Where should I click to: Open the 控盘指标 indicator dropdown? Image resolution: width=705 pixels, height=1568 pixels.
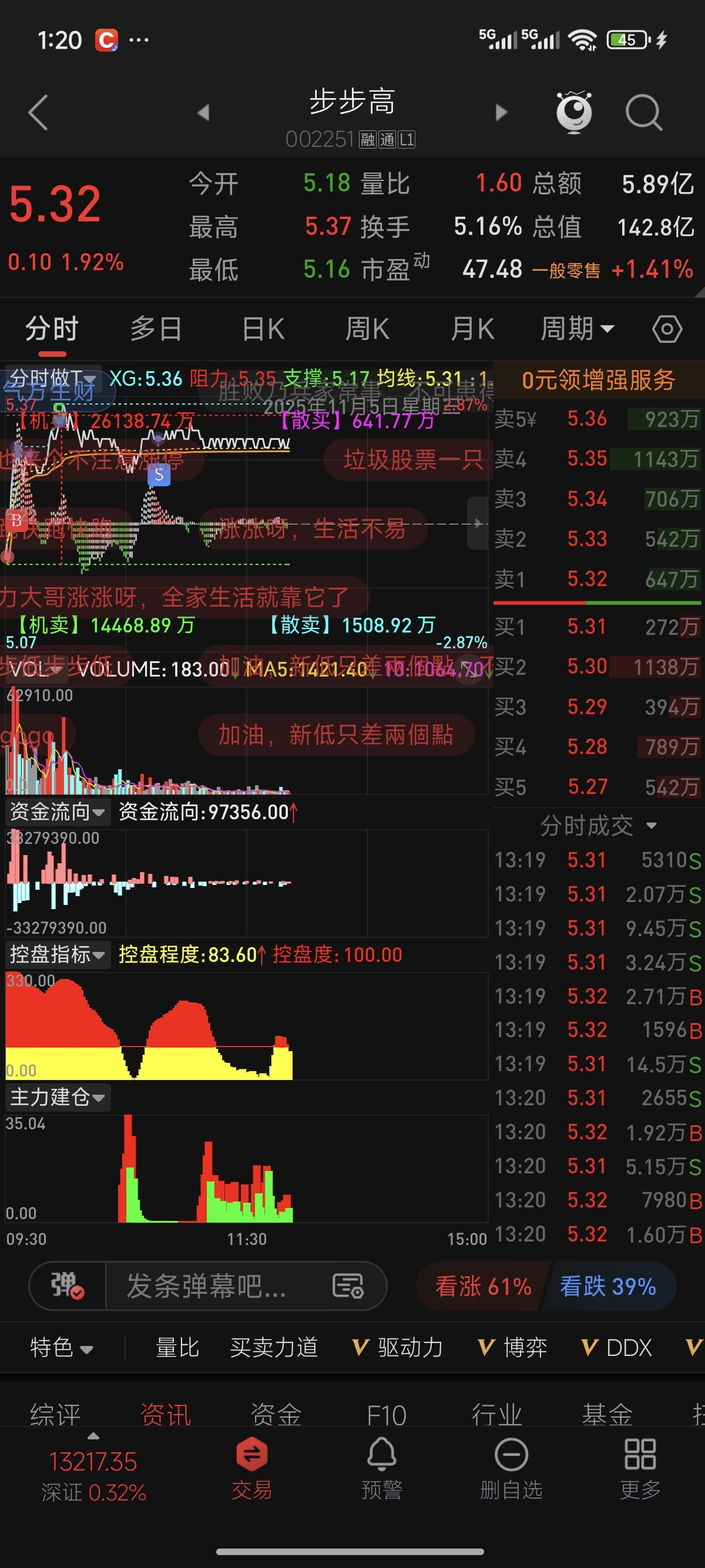[57, 954]
